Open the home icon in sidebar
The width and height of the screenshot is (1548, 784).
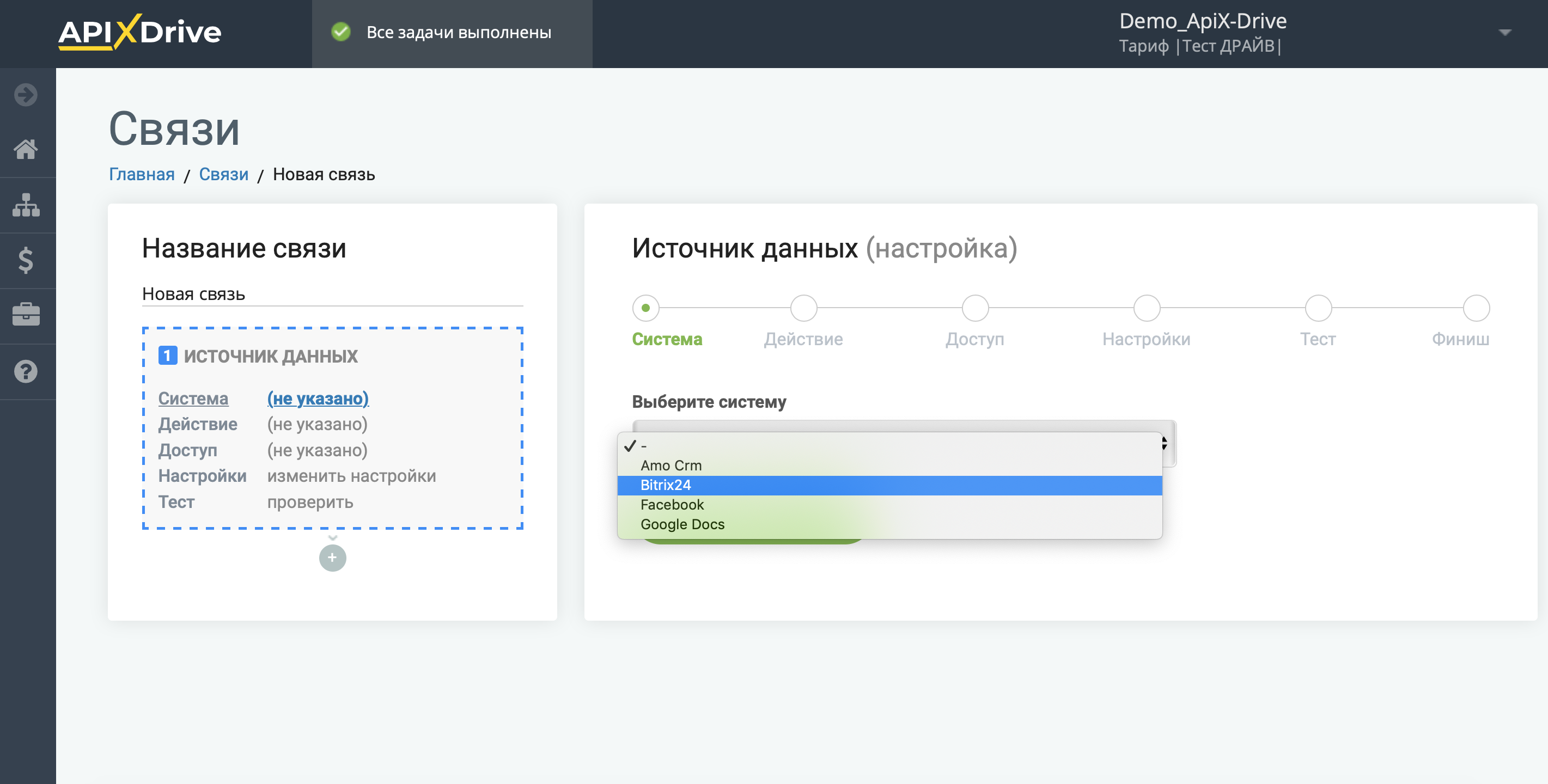click(x=26, y=149)
